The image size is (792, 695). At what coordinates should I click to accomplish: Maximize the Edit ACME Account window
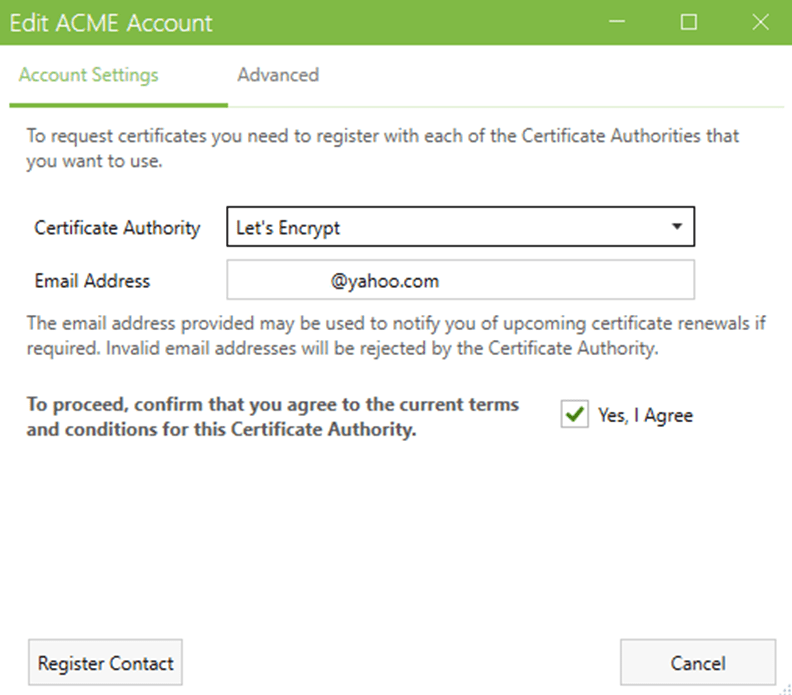pyautogui.click(x=689, y=22)
